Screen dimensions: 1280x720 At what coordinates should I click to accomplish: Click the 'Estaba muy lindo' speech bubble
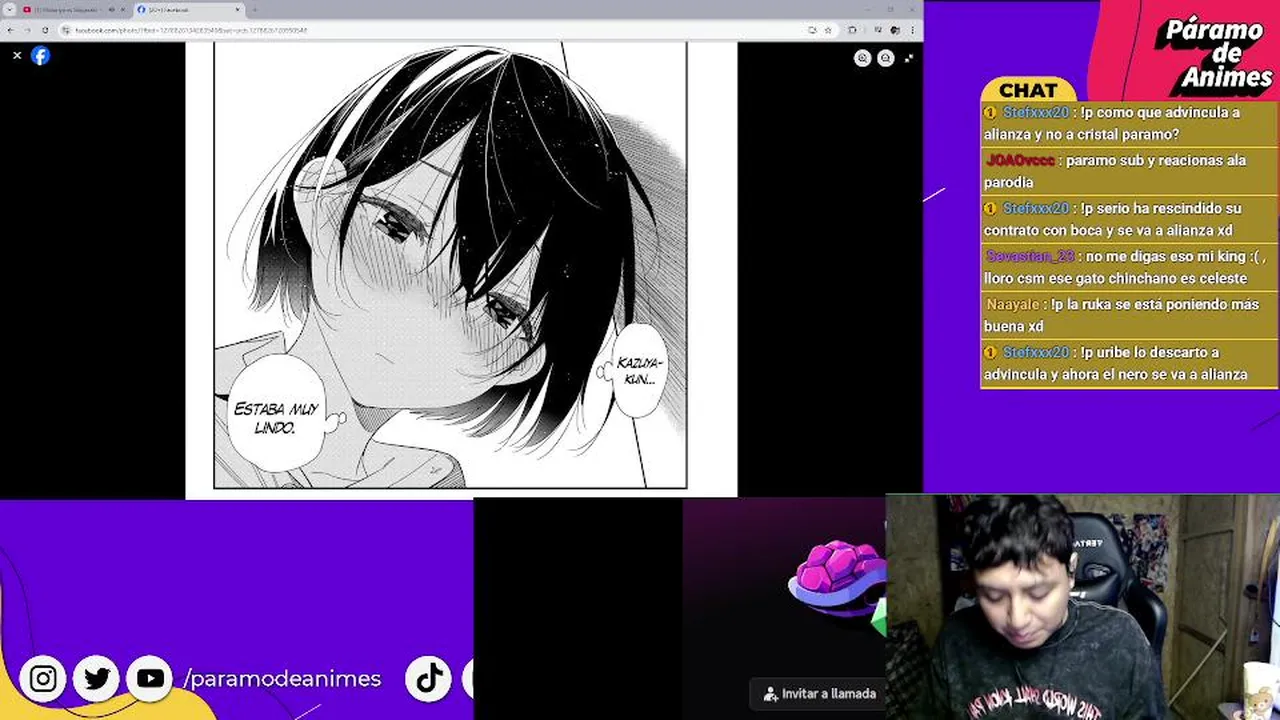point(276,415)
